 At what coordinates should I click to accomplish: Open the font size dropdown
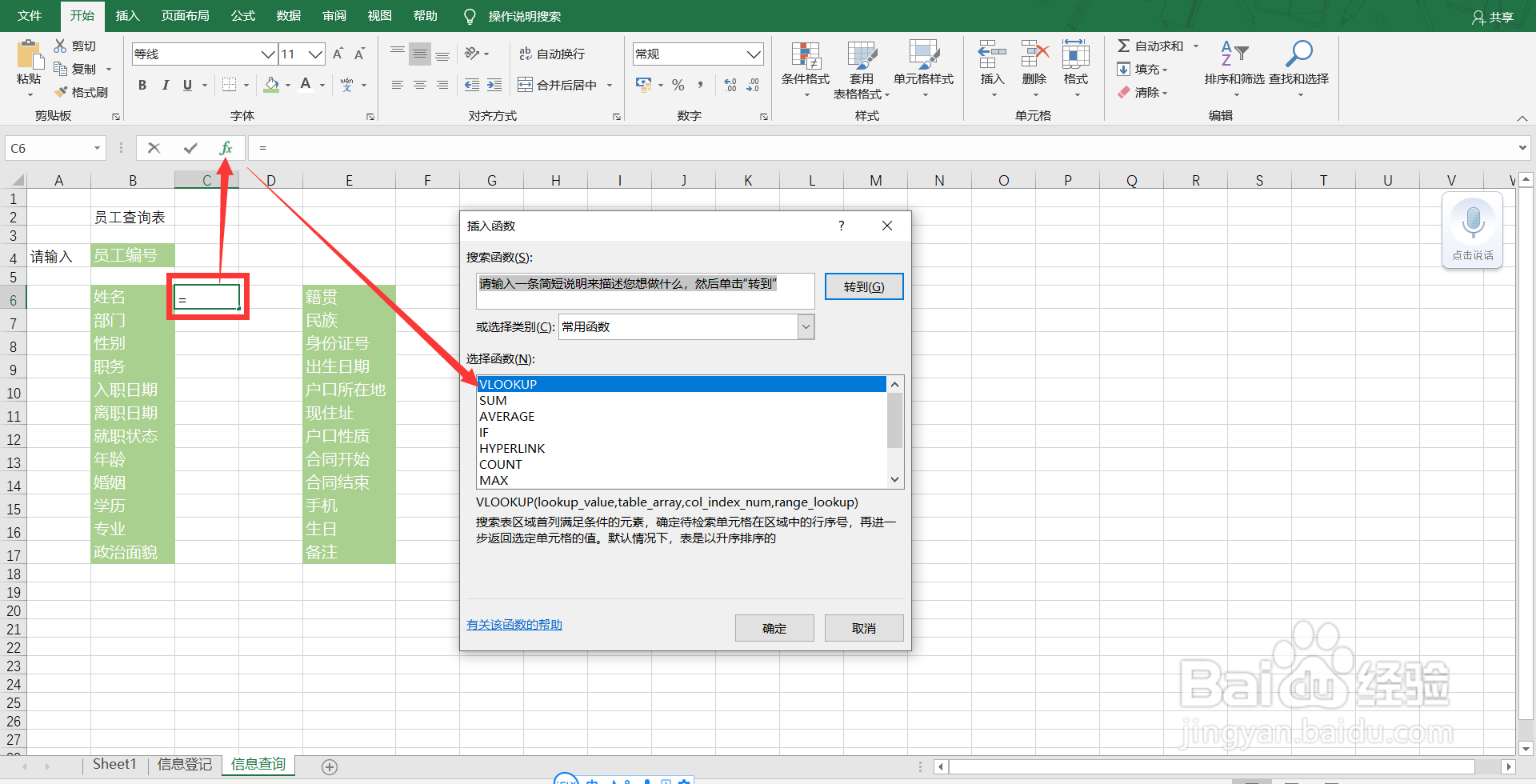coord(313,54)
